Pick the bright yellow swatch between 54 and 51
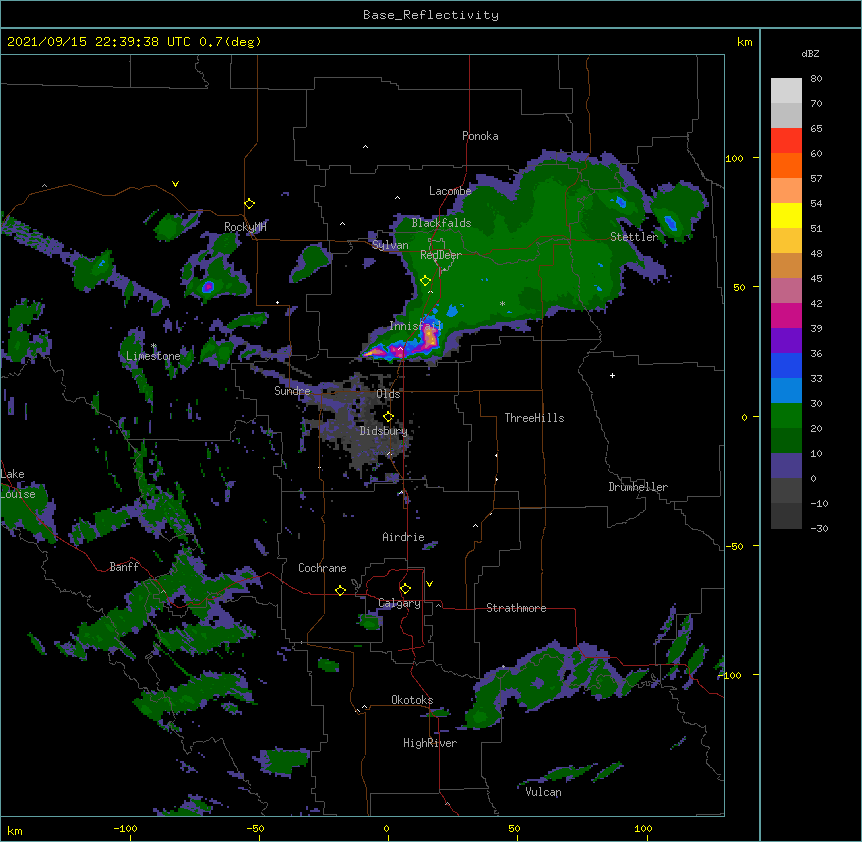862x842 pixels. tap(786, 215)
